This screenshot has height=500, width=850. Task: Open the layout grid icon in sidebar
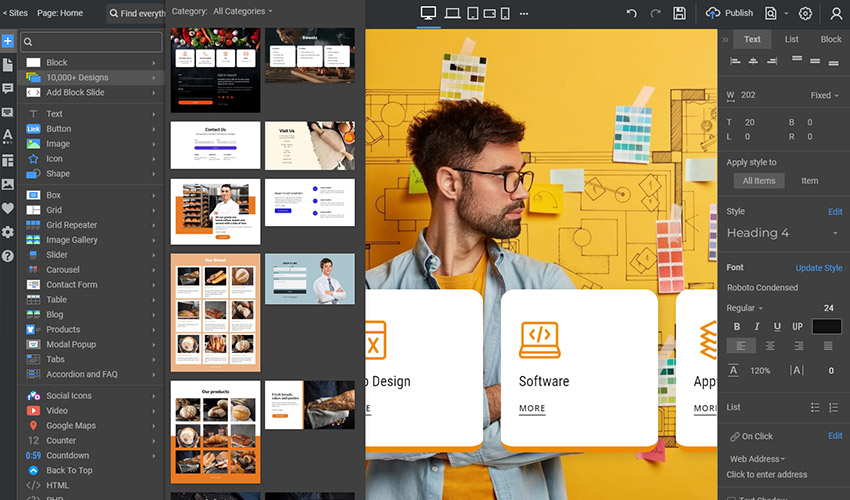(x=8, y=161)
